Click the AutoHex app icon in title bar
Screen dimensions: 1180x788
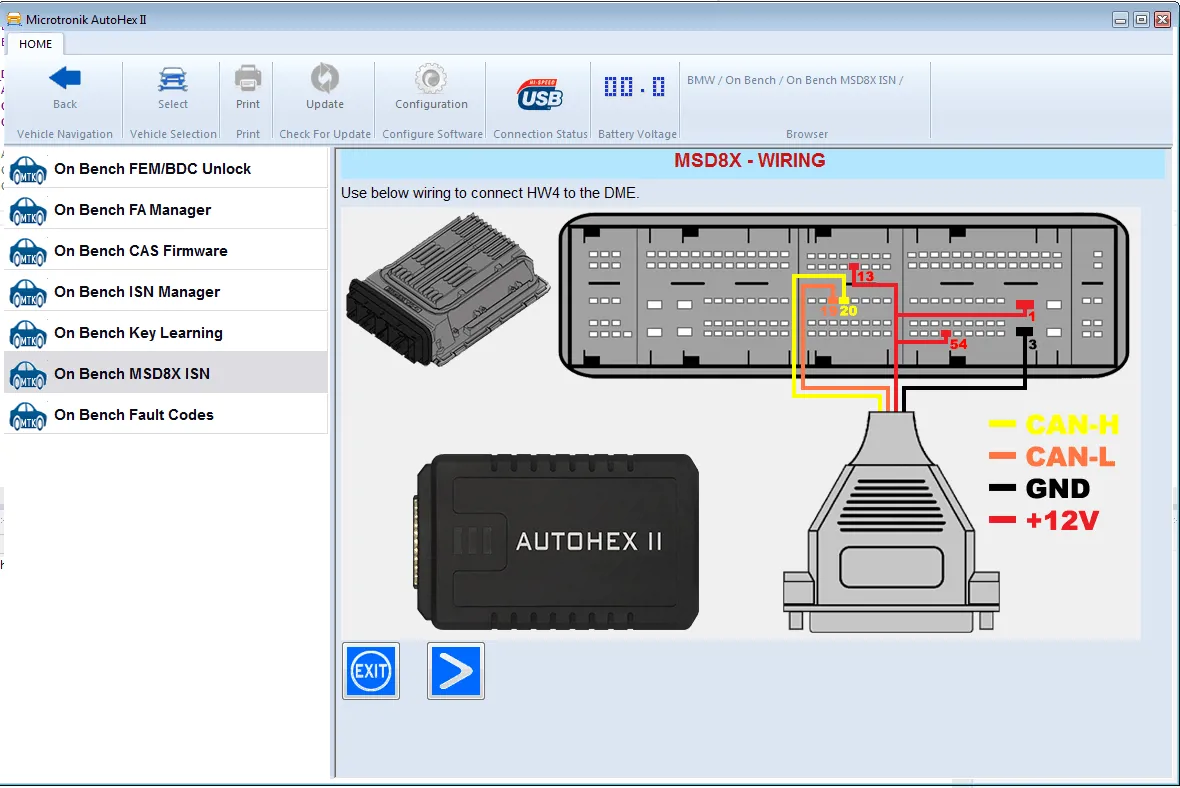(x=14, y=19)
